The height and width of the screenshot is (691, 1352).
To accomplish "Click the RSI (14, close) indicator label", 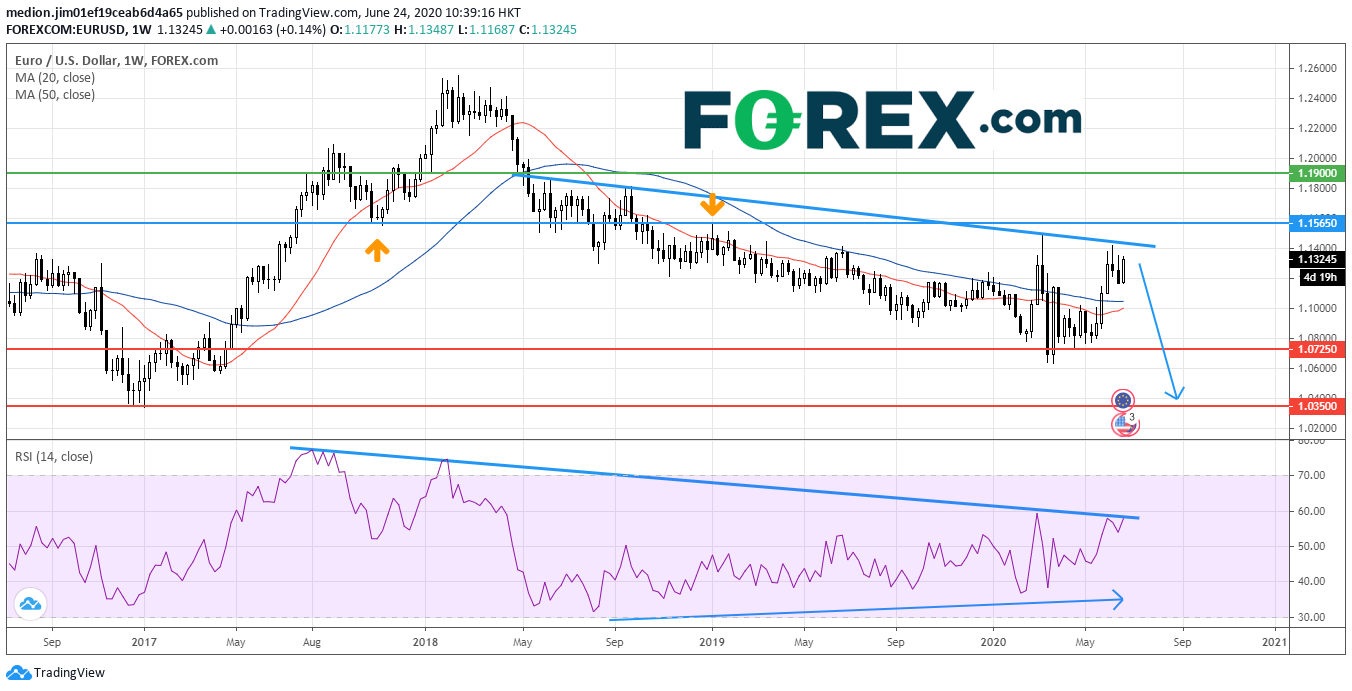I will coord(53,457).
